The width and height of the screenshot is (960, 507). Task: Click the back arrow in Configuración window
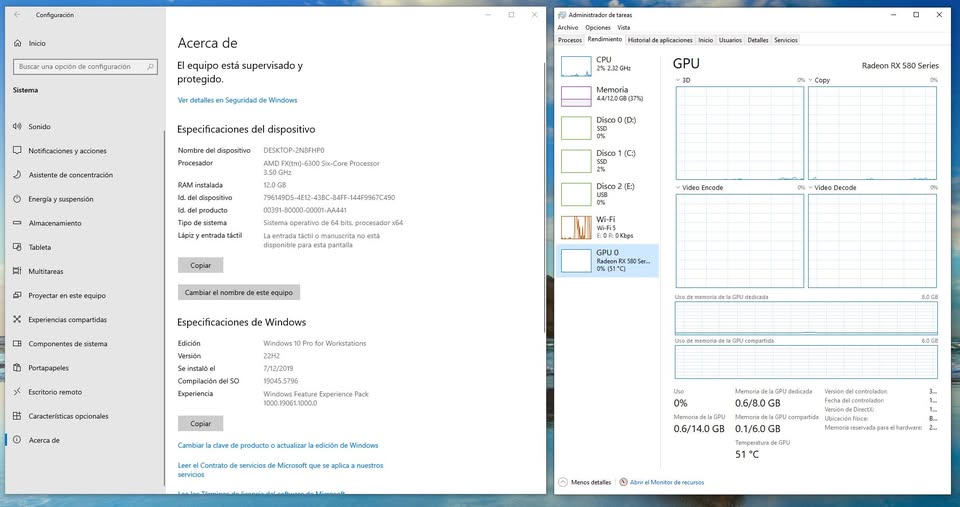(17, 15)
